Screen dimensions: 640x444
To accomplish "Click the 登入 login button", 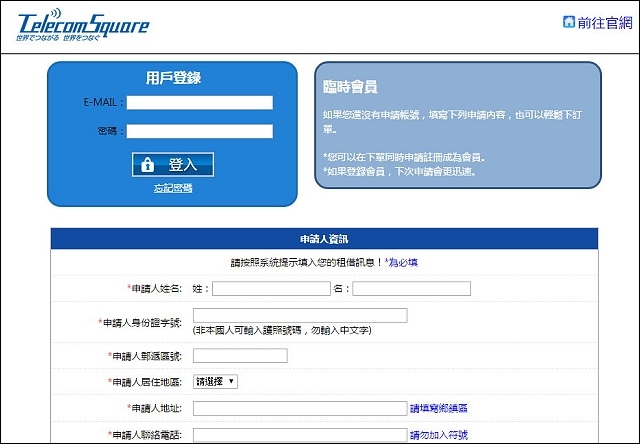I will 173,164.
